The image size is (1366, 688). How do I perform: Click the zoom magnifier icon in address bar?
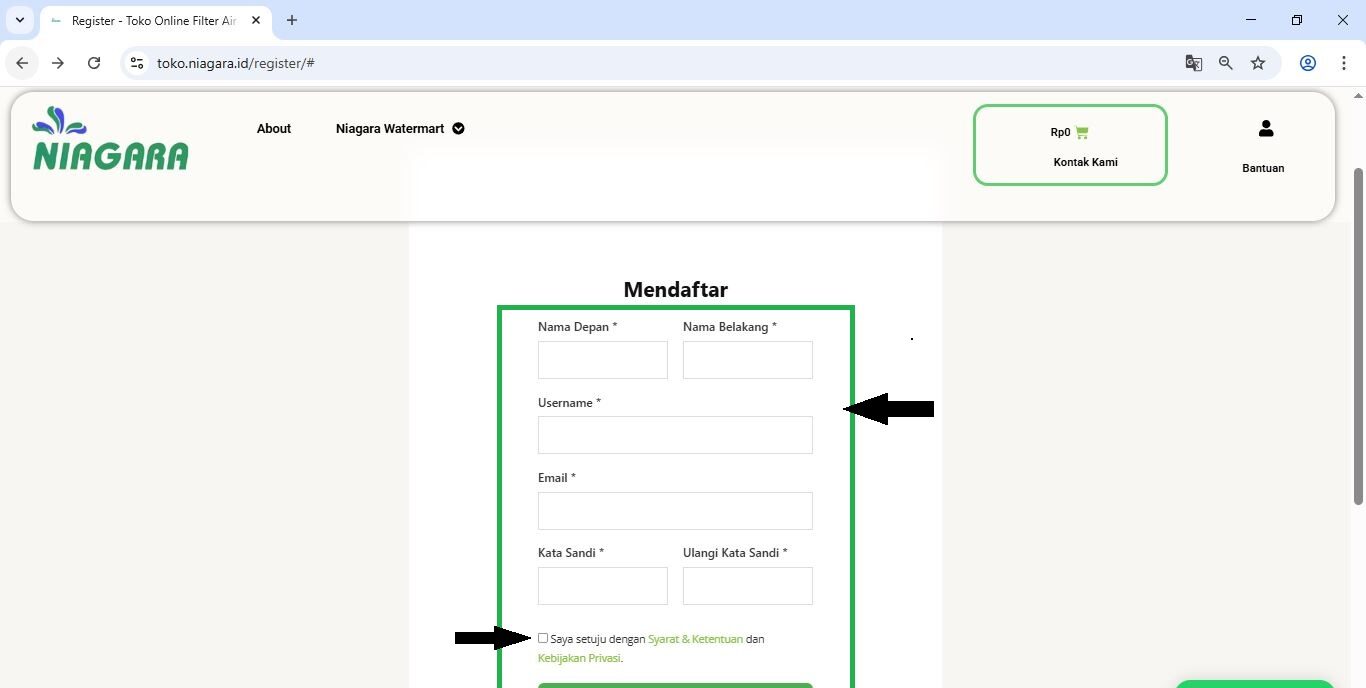pyautogui.click(x=1225, y=63)
